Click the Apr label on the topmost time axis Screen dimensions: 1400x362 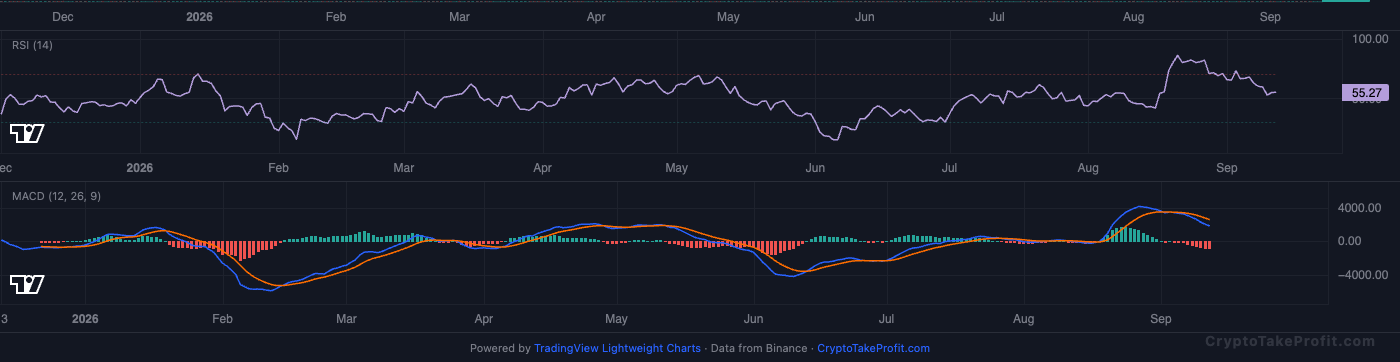[x=597, y=17]
